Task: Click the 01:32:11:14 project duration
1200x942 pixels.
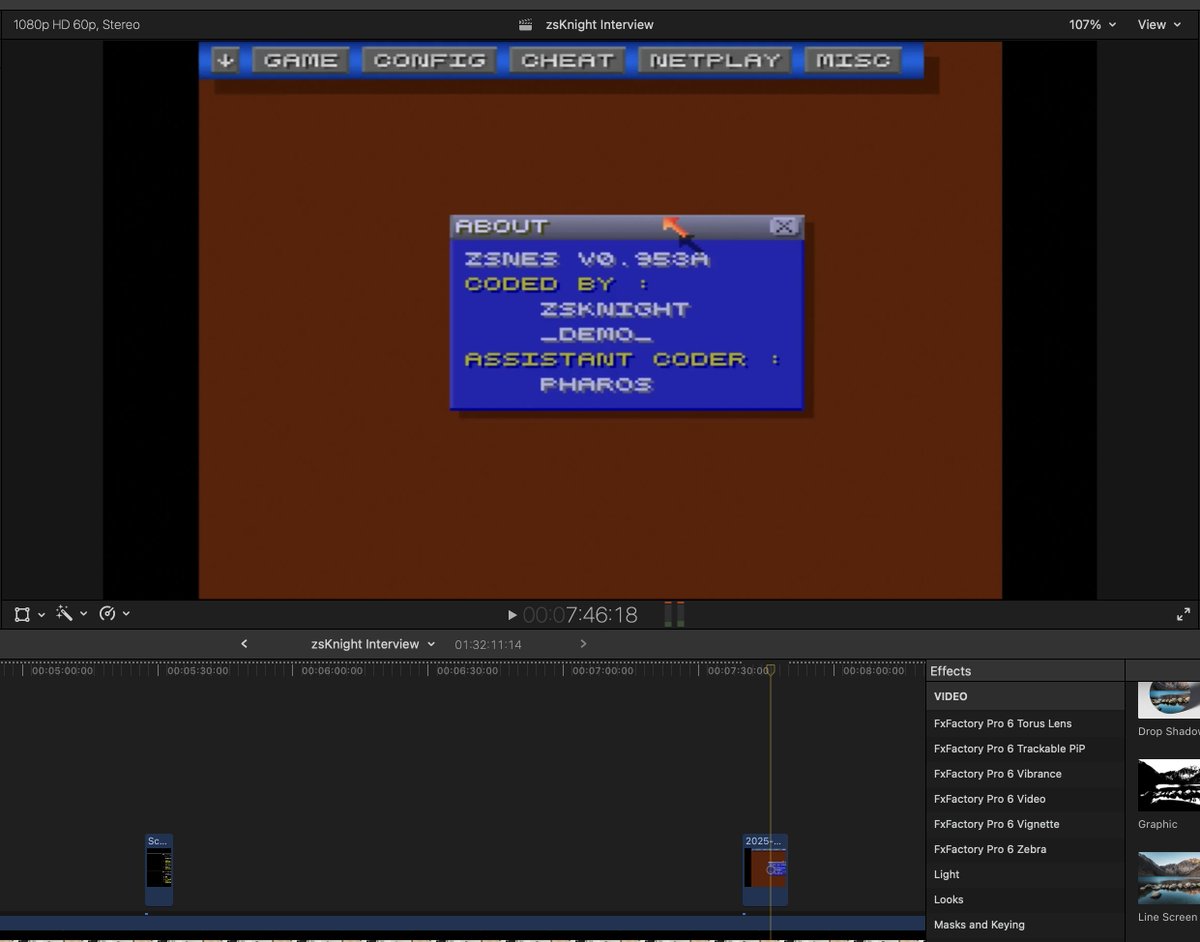Action: (x=488, y=645)
